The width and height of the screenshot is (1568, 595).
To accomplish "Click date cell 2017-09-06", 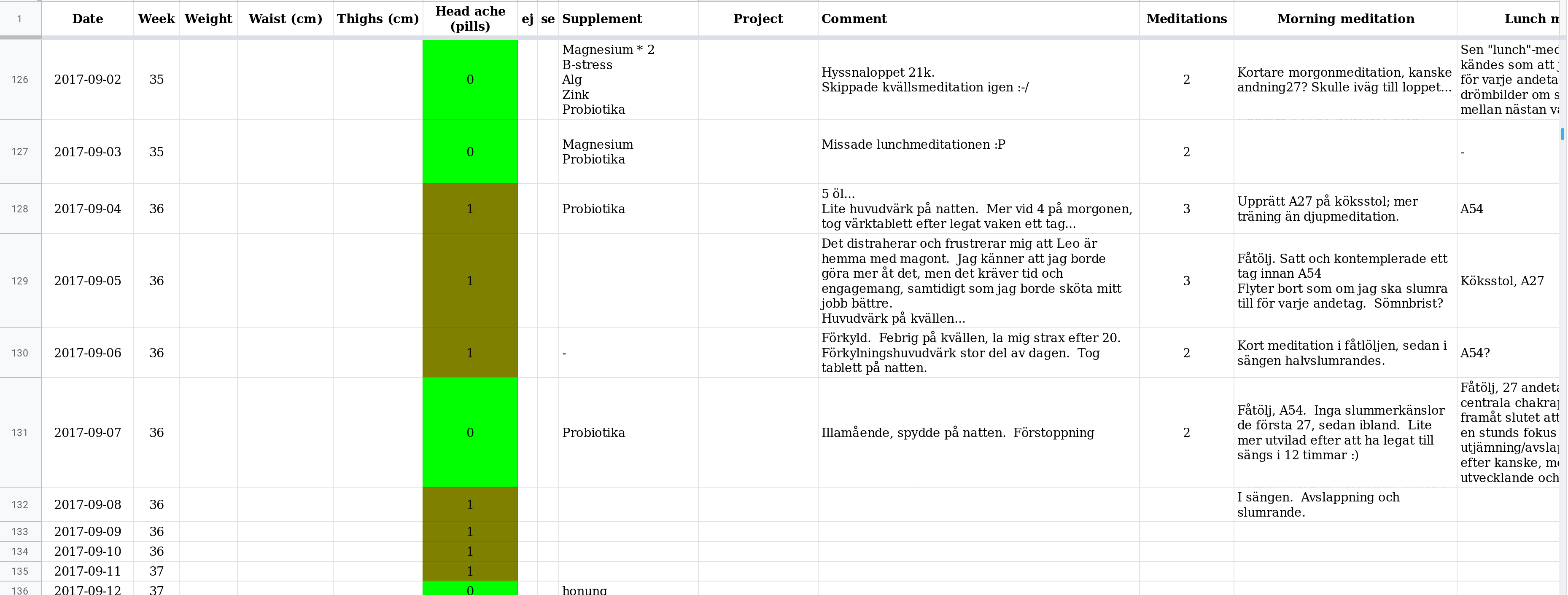I will pyautogui.click(x=88, y=353).
